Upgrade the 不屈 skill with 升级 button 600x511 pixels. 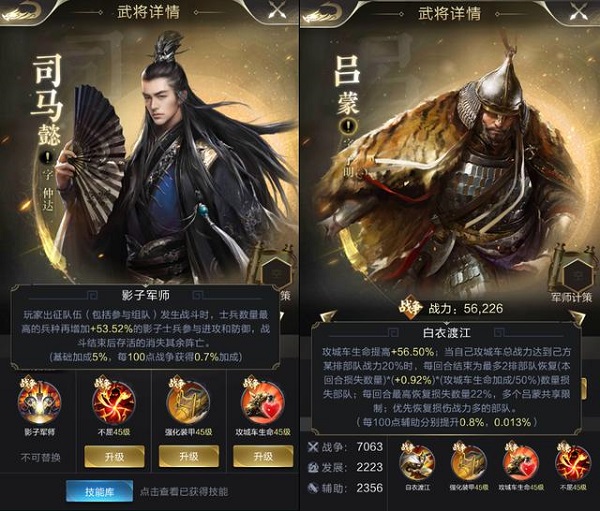click(114, 456)
